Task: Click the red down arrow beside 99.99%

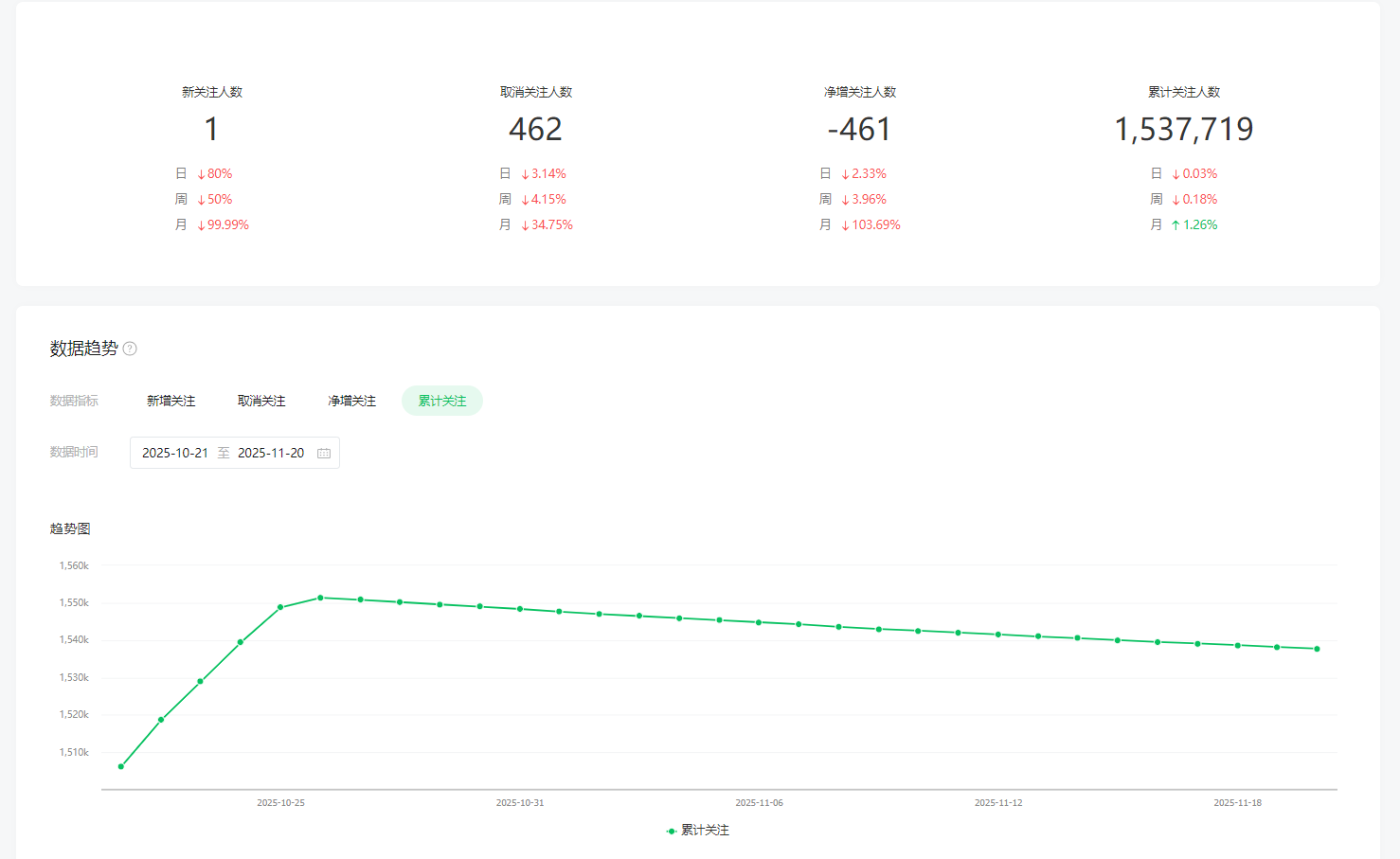Action: click(201, 225)
